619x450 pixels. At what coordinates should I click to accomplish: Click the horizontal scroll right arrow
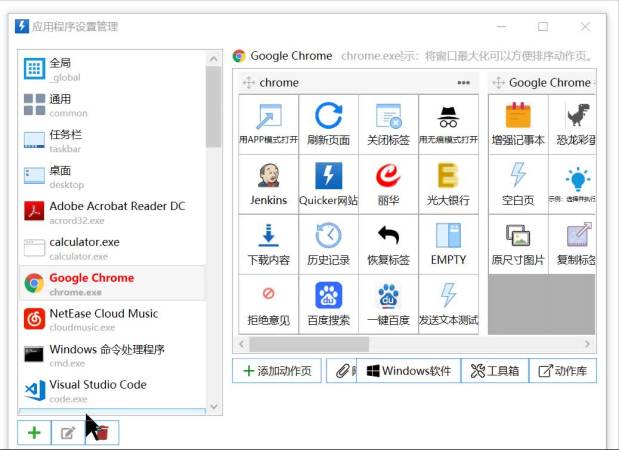coord(587,344)
